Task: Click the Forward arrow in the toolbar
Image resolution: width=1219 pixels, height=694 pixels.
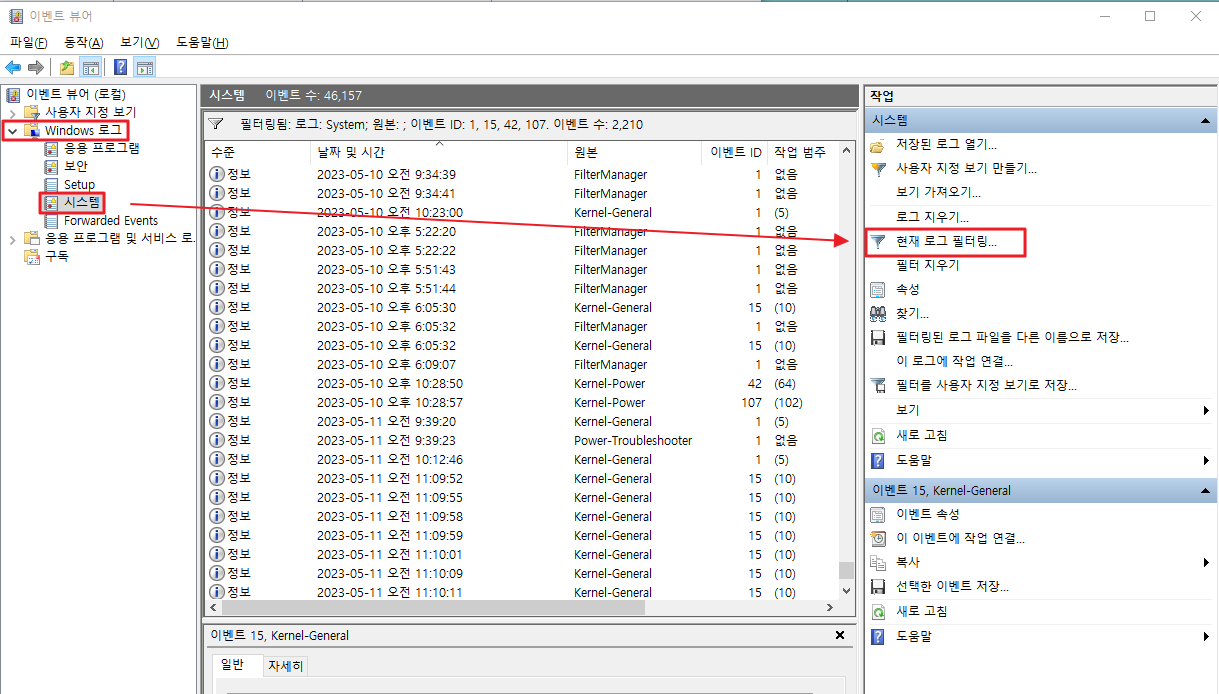Action: (36, 68)
